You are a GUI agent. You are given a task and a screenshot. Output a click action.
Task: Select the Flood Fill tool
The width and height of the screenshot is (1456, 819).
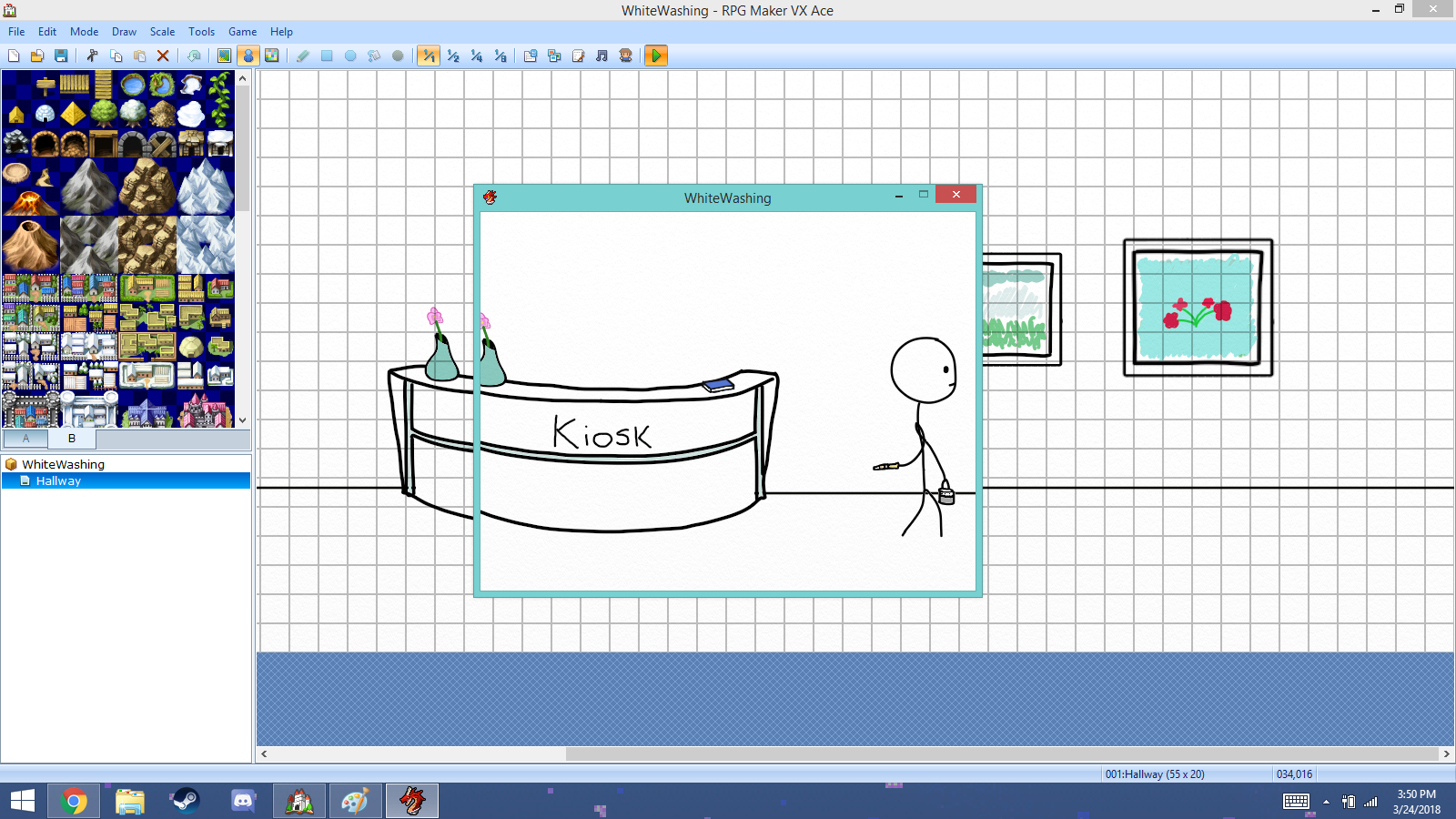(x=374, y=56)
